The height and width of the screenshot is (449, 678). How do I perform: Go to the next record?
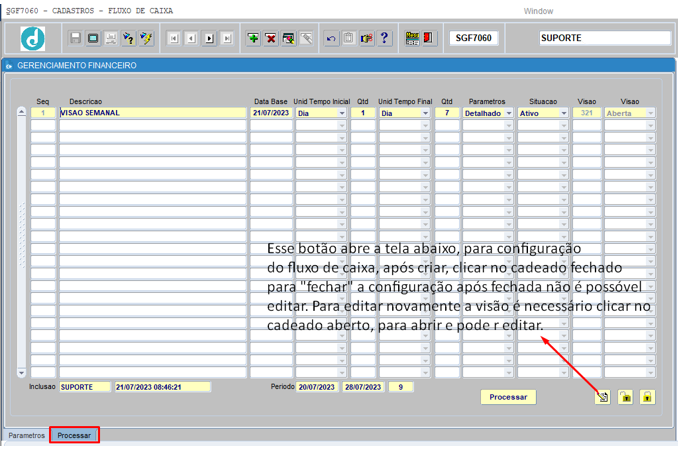coord(209,38)
